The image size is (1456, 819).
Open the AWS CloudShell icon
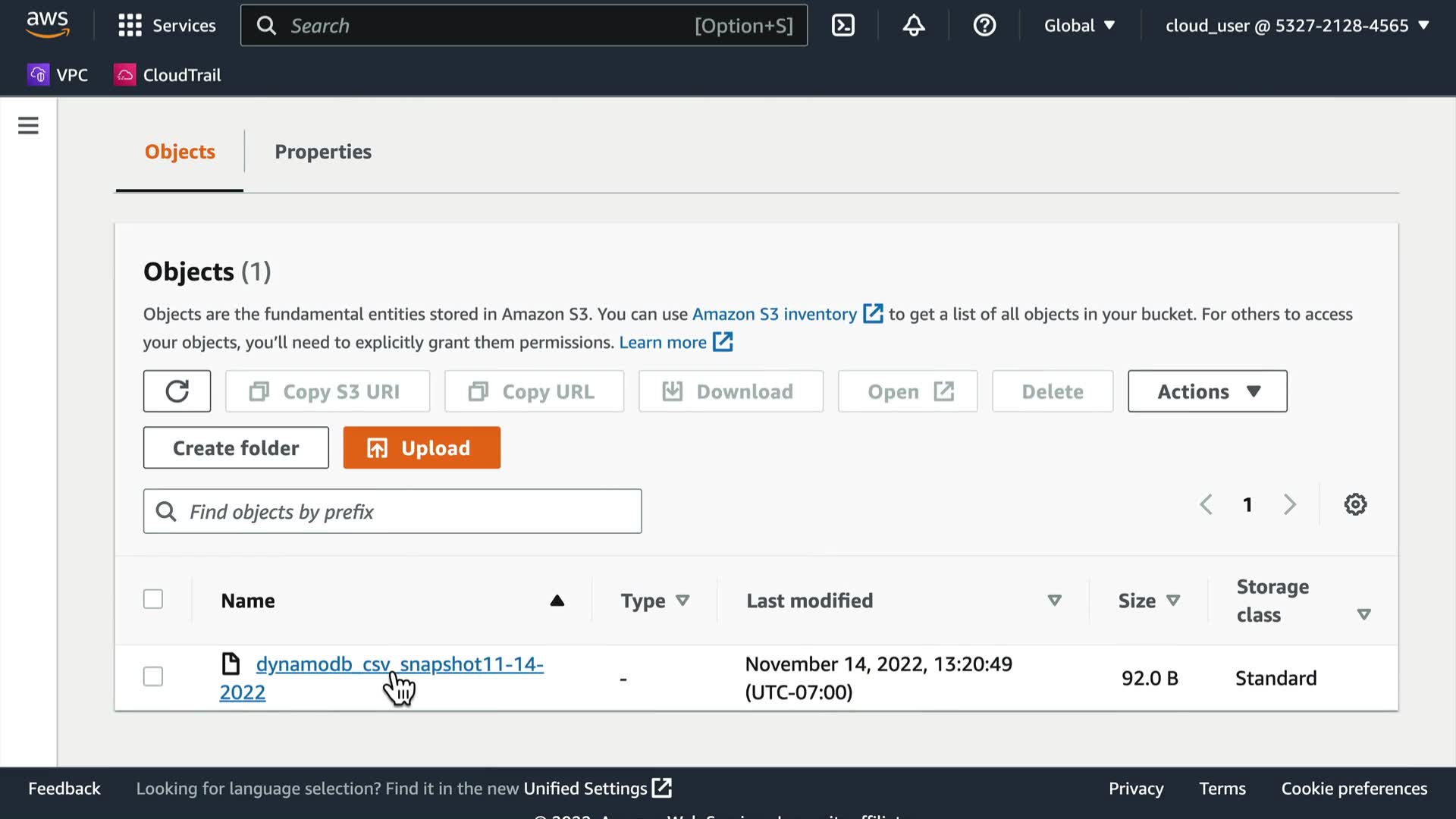point(843,26)
